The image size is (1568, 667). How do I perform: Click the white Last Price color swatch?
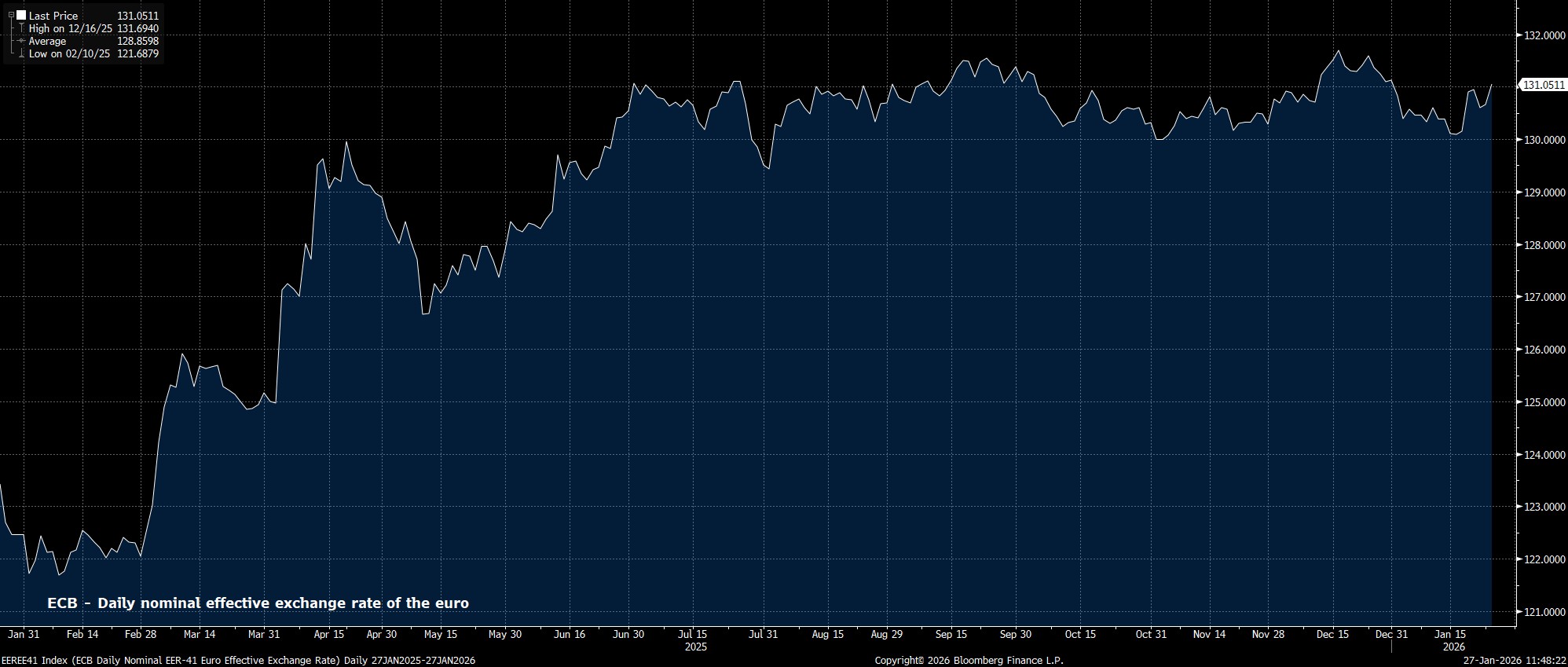coord(21,15)
